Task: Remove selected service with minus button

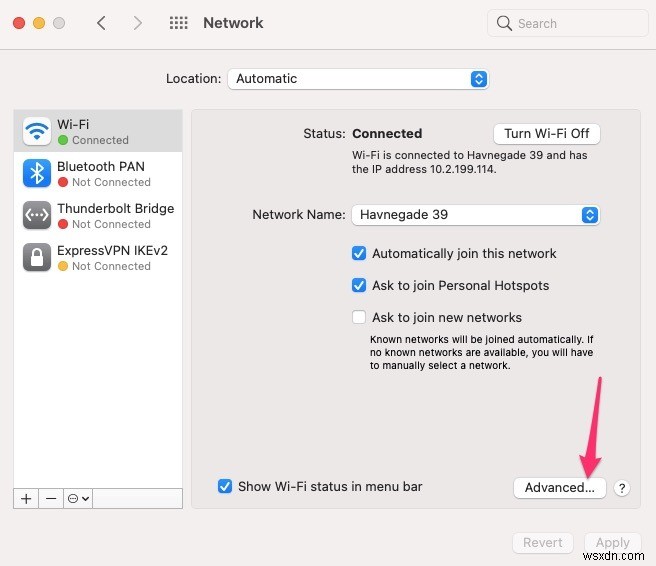Action: pyautogui.click(x=51, y=499)
